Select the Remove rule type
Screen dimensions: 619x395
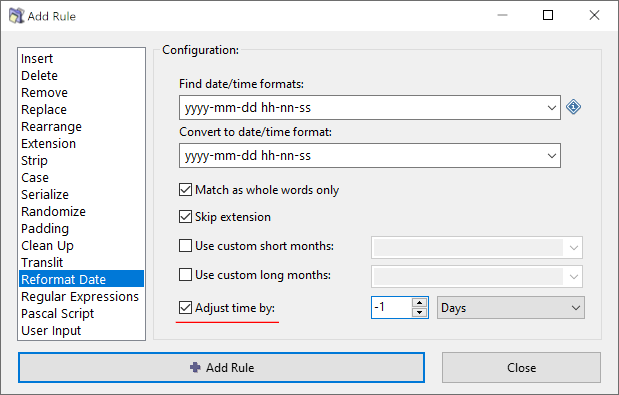click(81, 92)
